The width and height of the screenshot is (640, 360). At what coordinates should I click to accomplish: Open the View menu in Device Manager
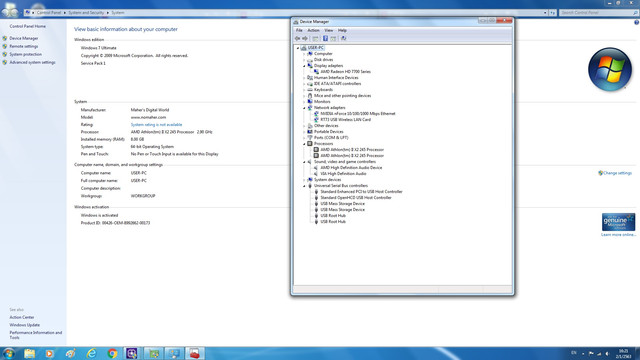click(x=329, y=30)
